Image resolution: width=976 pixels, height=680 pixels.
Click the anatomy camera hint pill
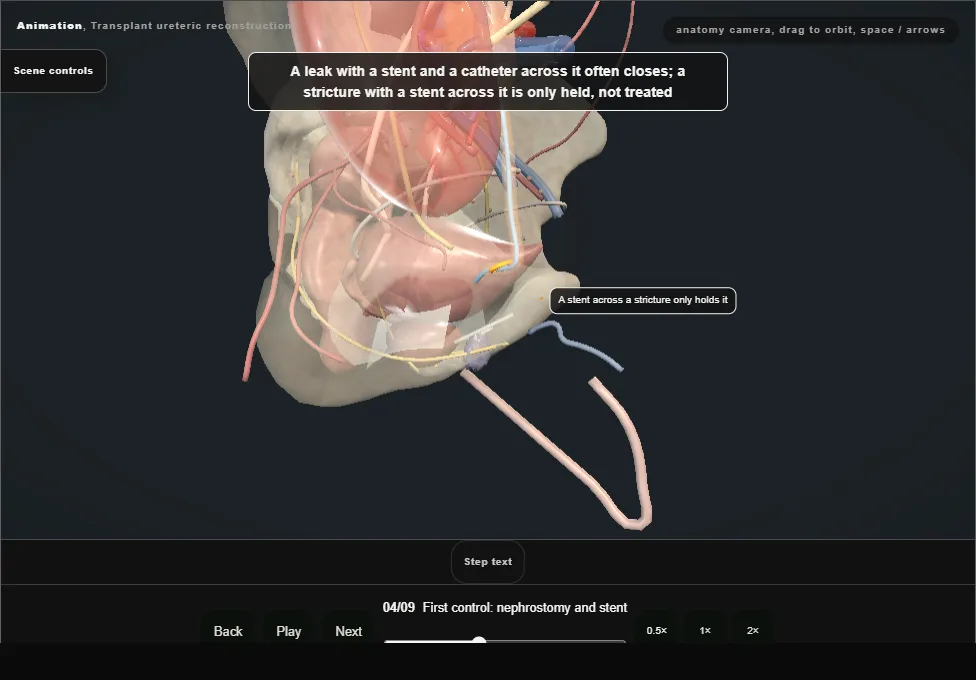pyautogui.click(x=810, y=30)
